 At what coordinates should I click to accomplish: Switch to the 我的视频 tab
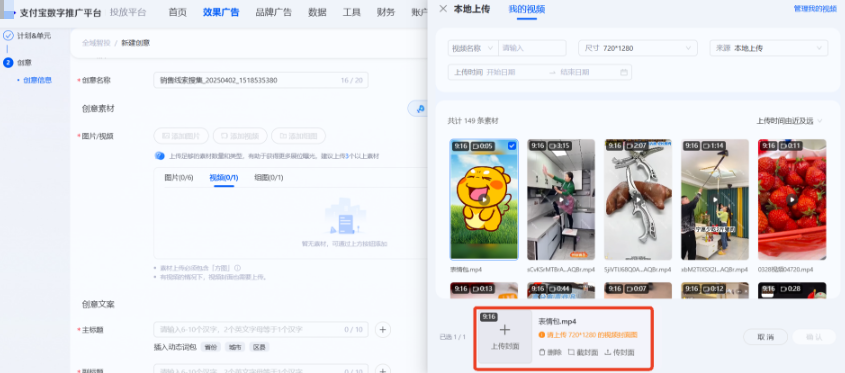(x=527, y=9)
